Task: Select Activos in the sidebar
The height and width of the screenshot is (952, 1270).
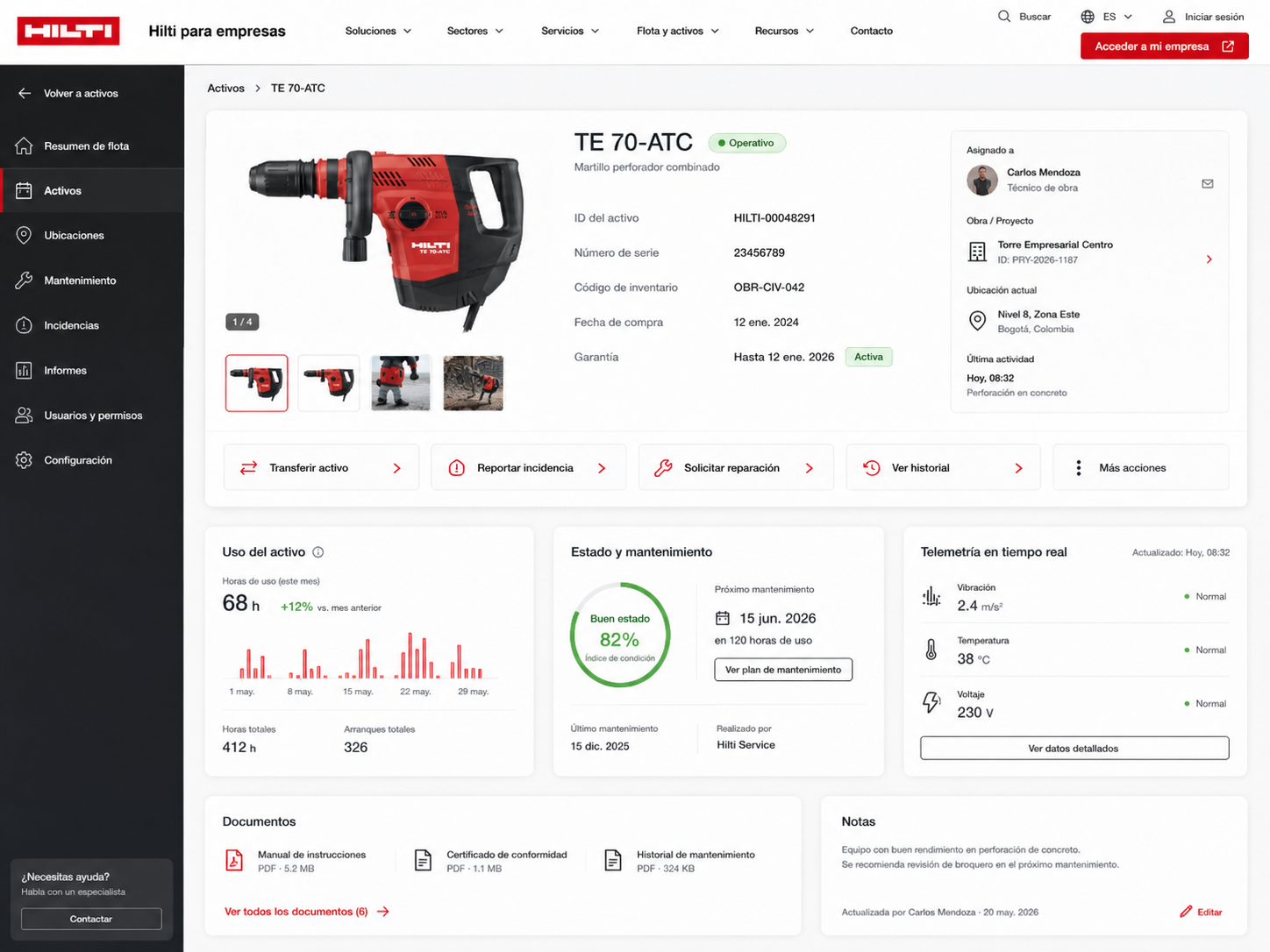Action: click(92, 190)
